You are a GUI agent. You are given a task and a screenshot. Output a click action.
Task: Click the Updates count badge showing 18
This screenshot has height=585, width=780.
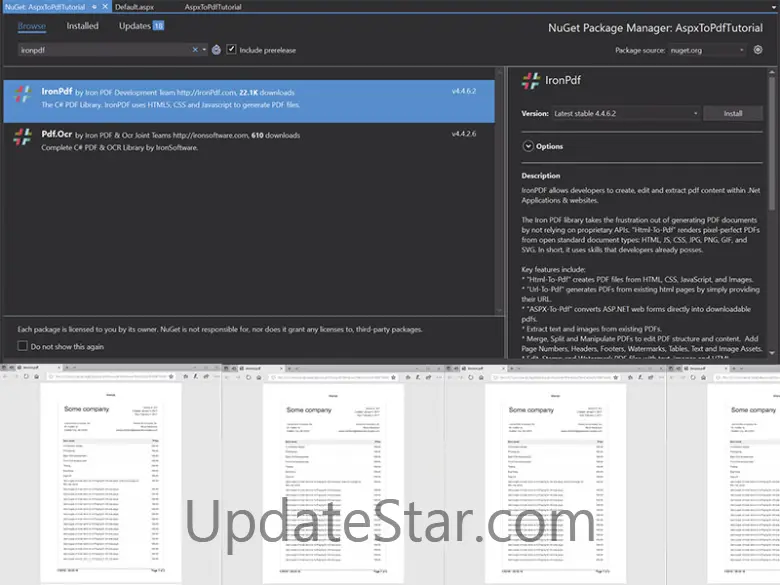tap(158, 26)
